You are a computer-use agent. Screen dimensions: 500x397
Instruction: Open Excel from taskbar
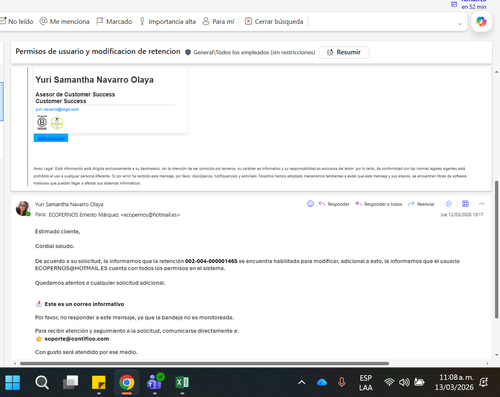pos(182,382)
